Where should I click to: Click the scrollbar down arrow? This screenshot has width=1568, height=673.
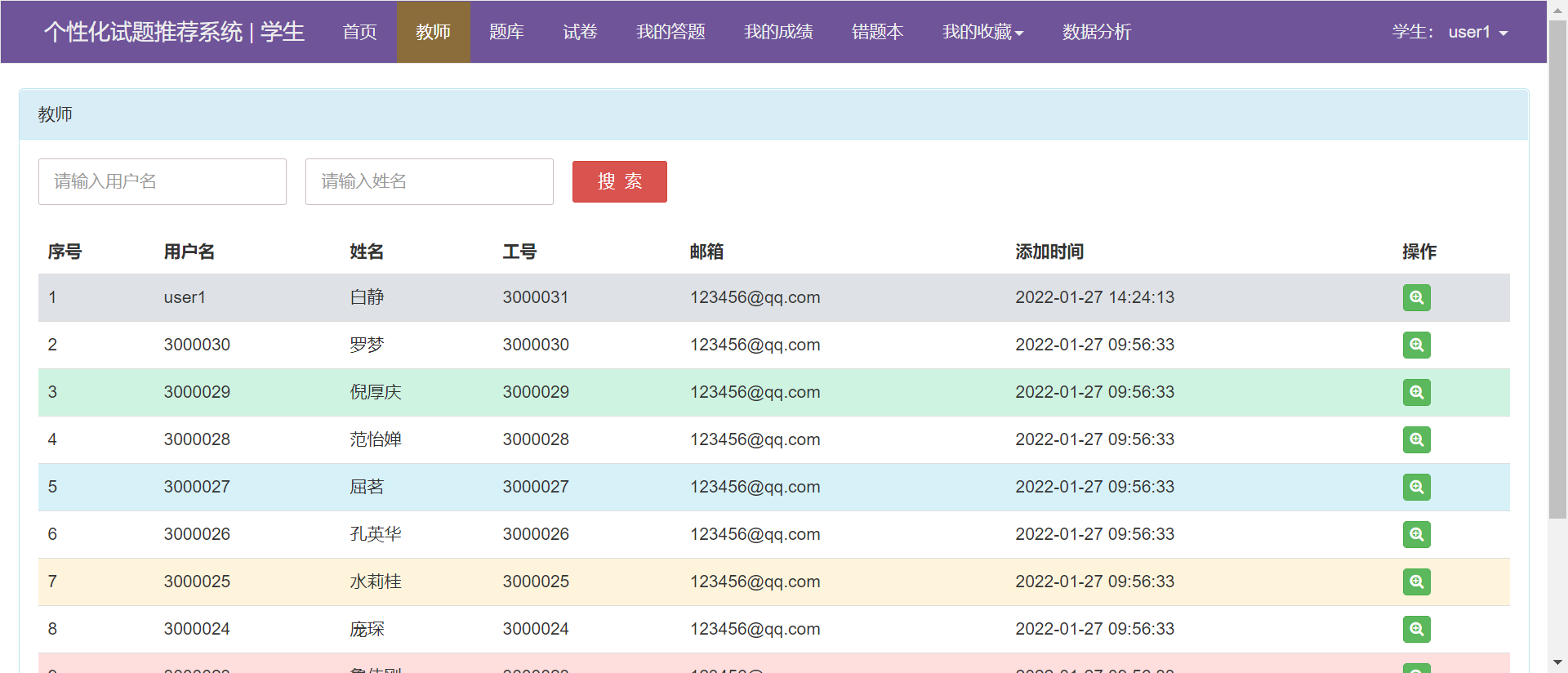[1557, 662]
